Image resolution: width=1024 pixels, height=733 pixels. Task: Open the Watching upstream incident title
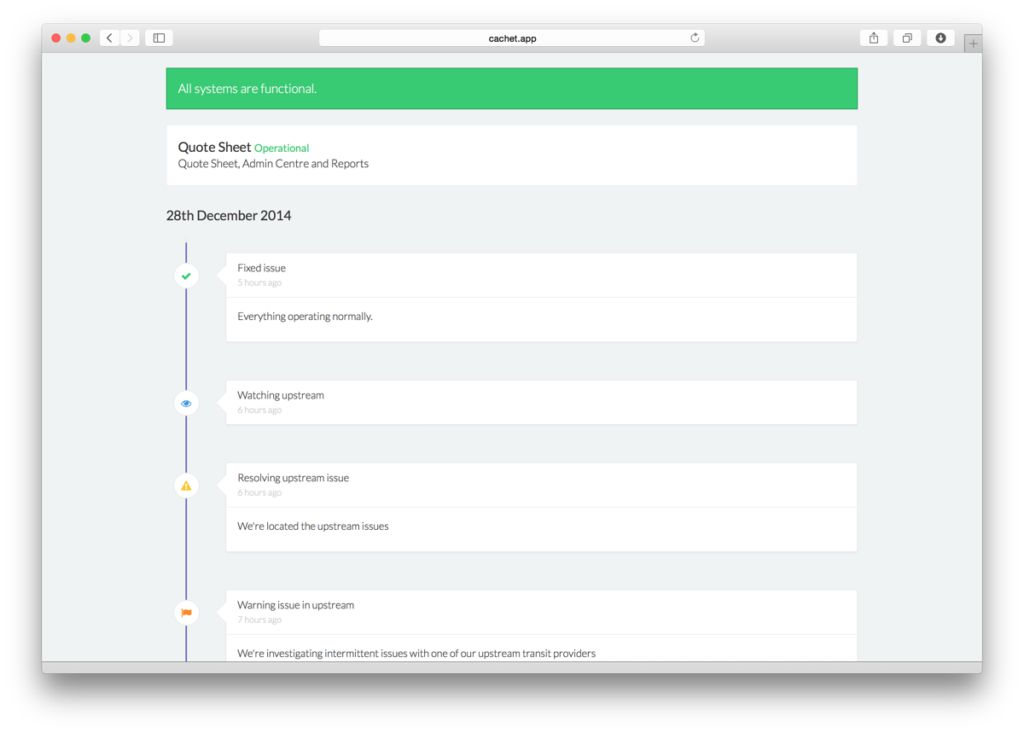click(x=280, y=395)
